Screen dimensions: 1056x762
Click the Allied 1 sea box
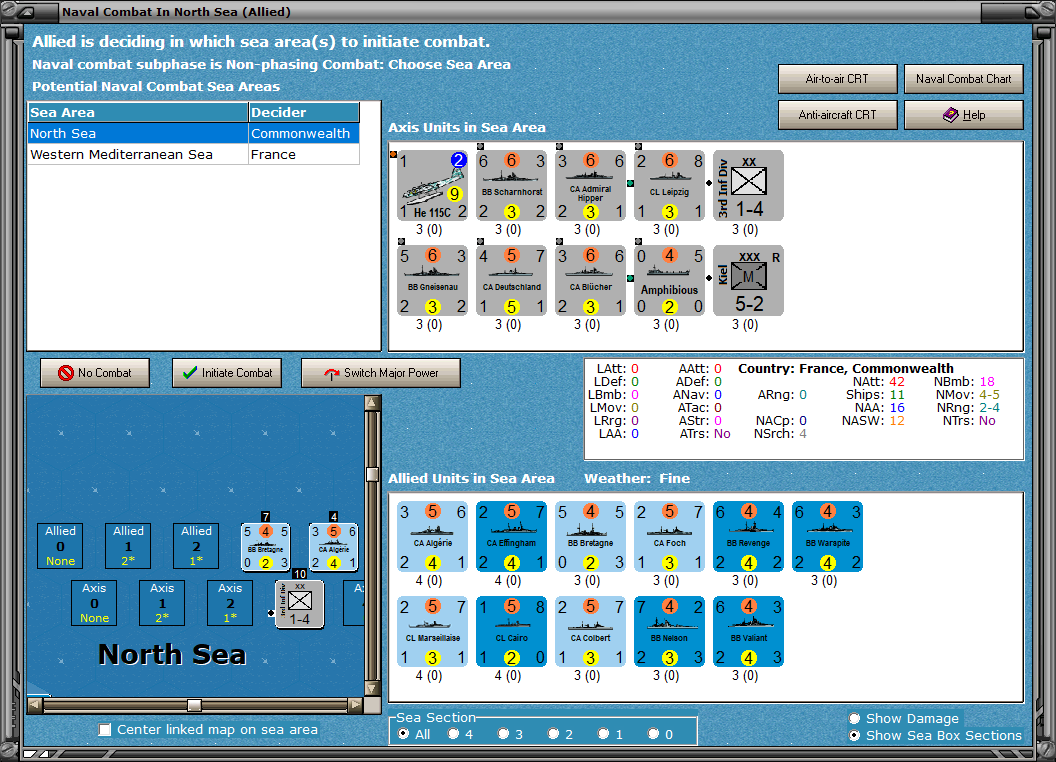(128, 546)
